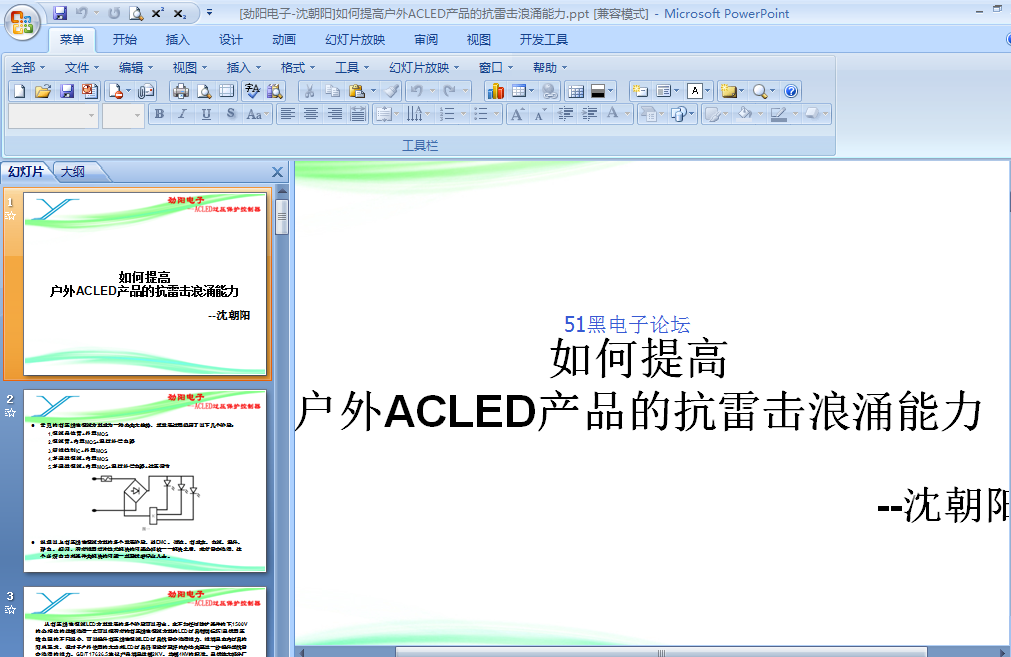Click the line spacing icon
The height and width of the screenshot is (657, 1011).
pos(385,114)
